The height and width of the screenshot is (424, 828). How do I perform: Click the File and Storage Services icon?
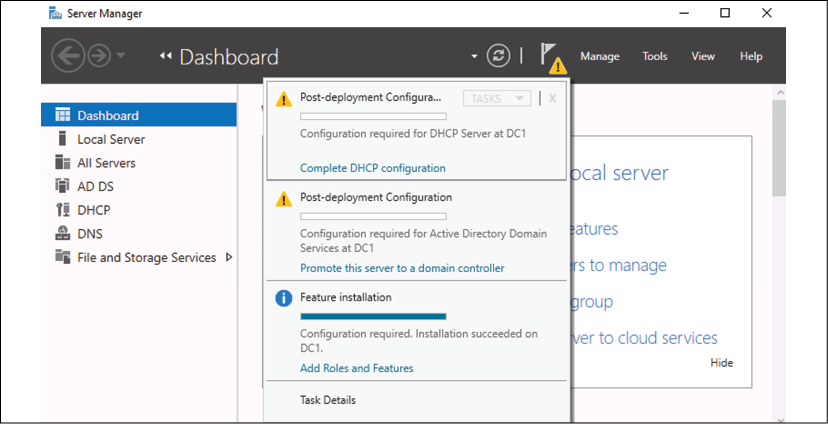pos(62,257)
